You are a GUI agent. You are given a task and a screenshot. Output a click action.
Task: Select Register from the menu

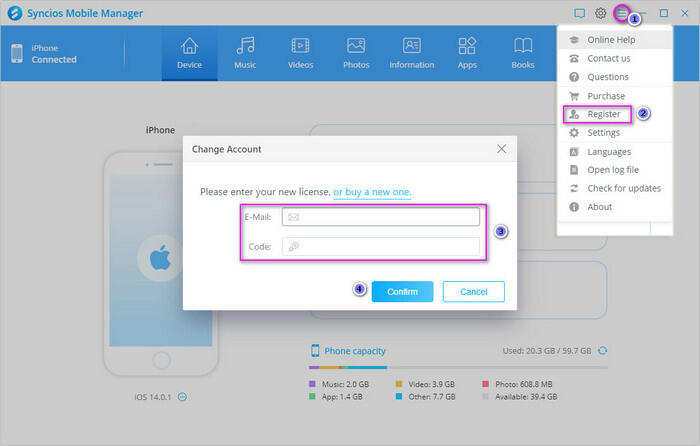603,114
